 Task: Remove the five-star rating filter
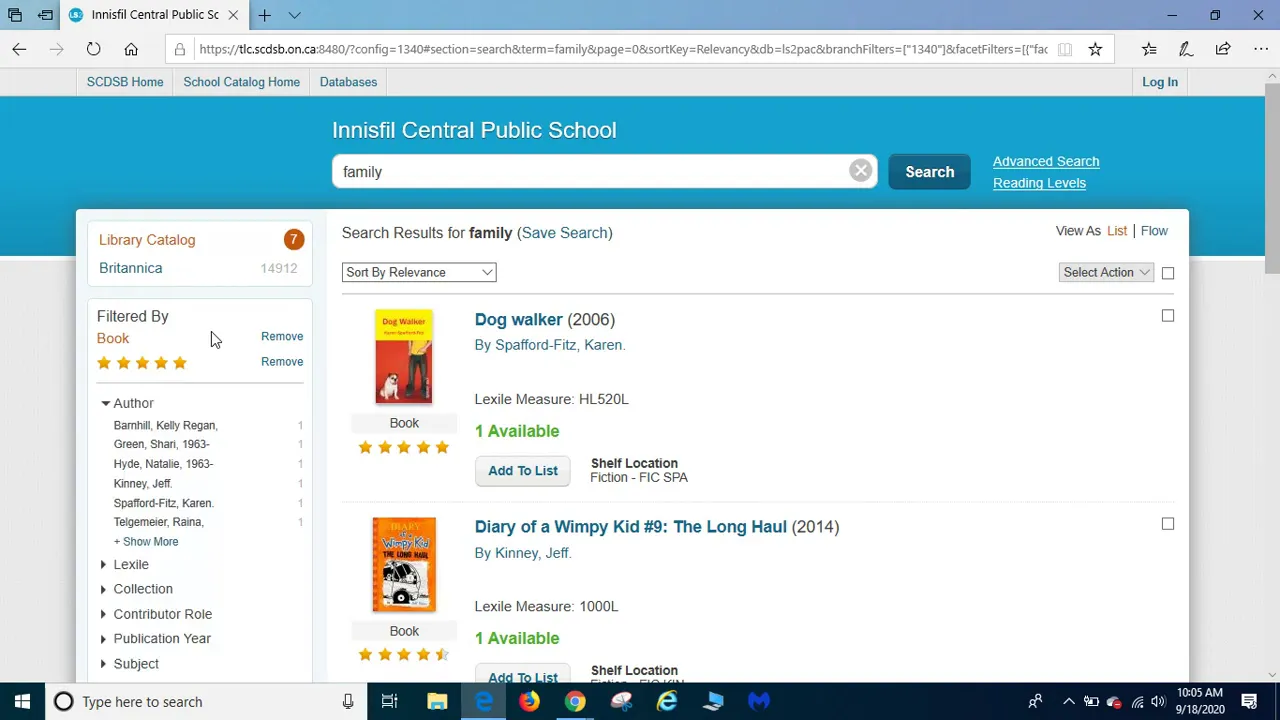[282, 362]
